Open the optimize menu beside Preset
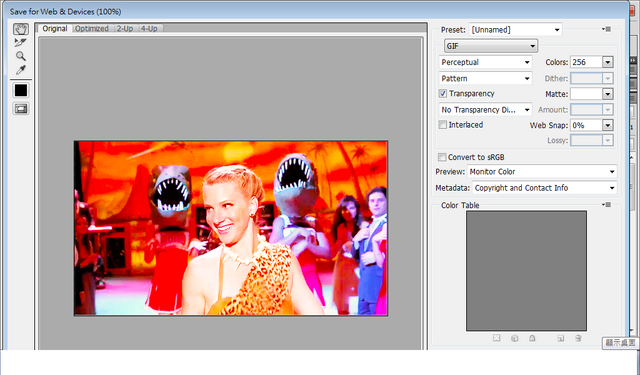 pyautogui.click(x=607, y=29)
